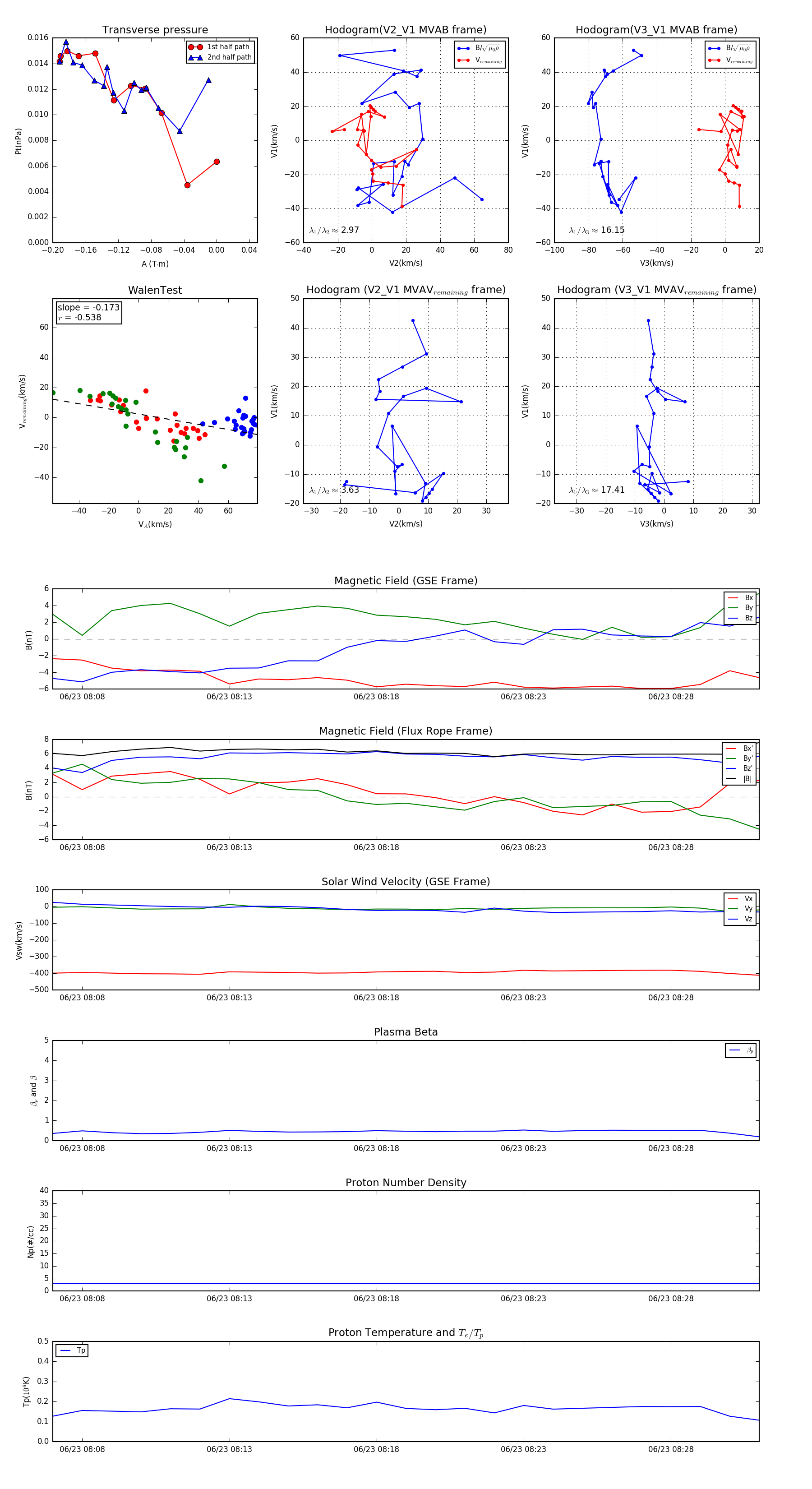Click the 'V_A(km/s)' x-axis label of WalenTest

(x=155, y=524)
